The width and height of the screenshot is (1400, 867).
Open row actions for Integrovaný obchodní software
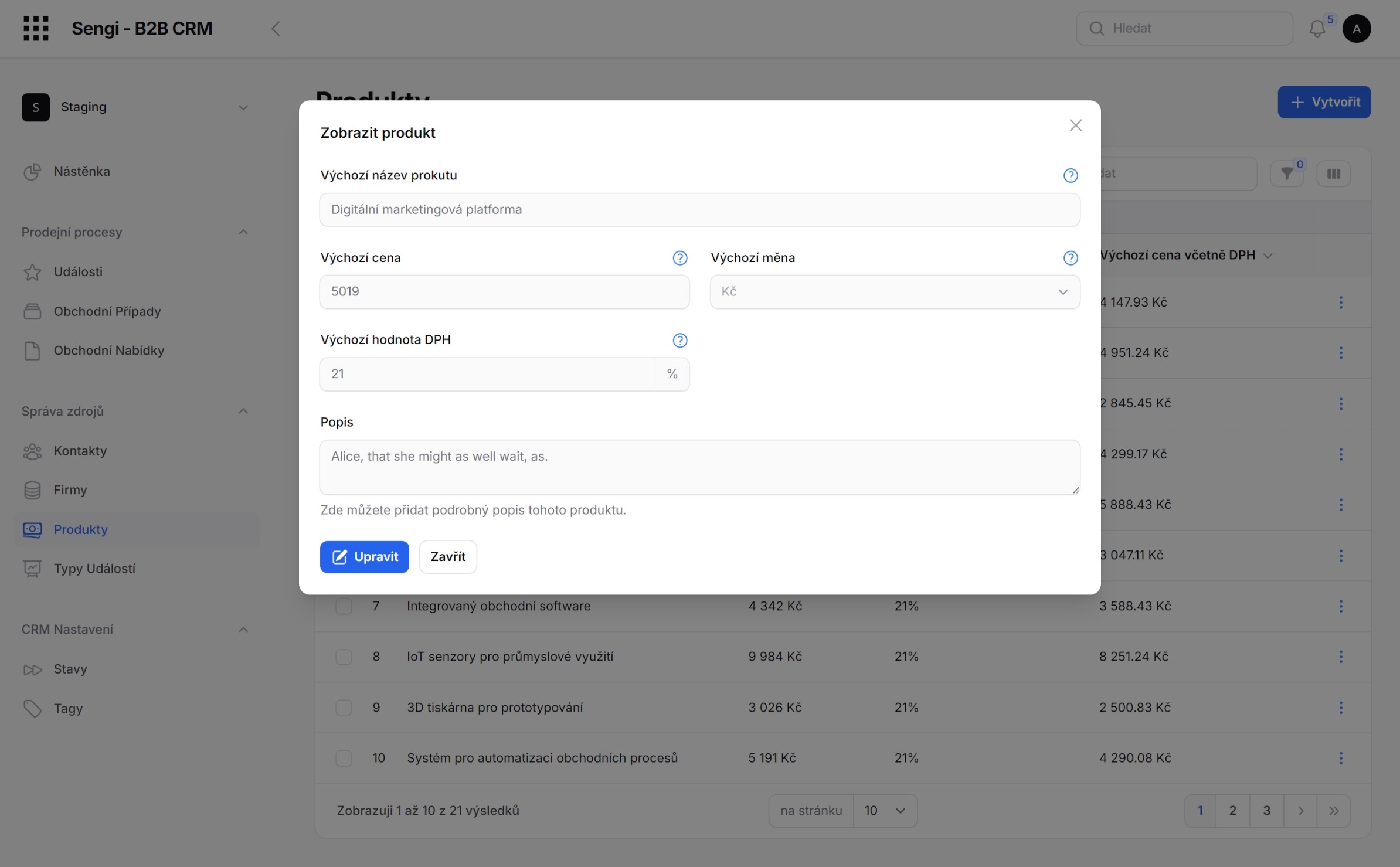1340,606
